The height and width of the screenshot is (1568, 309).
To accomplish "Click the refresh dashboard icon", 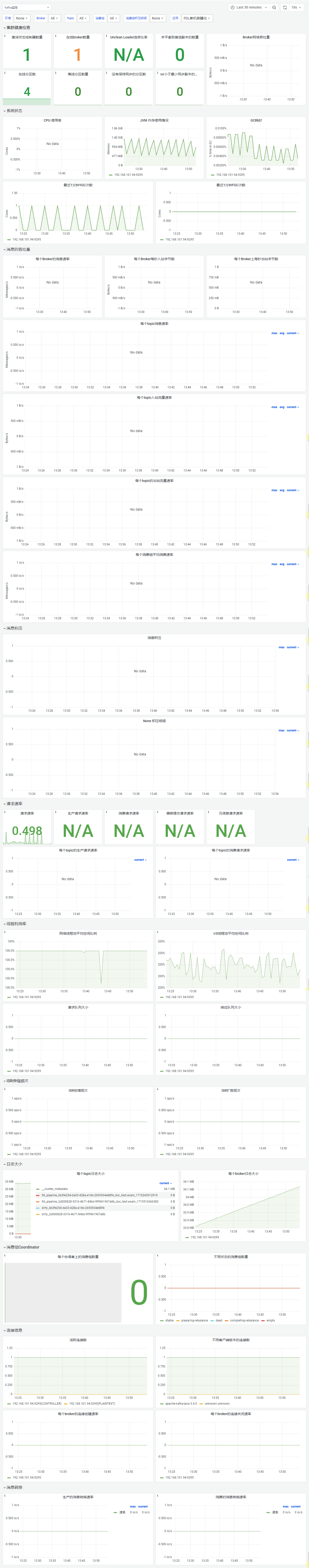I will [x=285, y=7].
